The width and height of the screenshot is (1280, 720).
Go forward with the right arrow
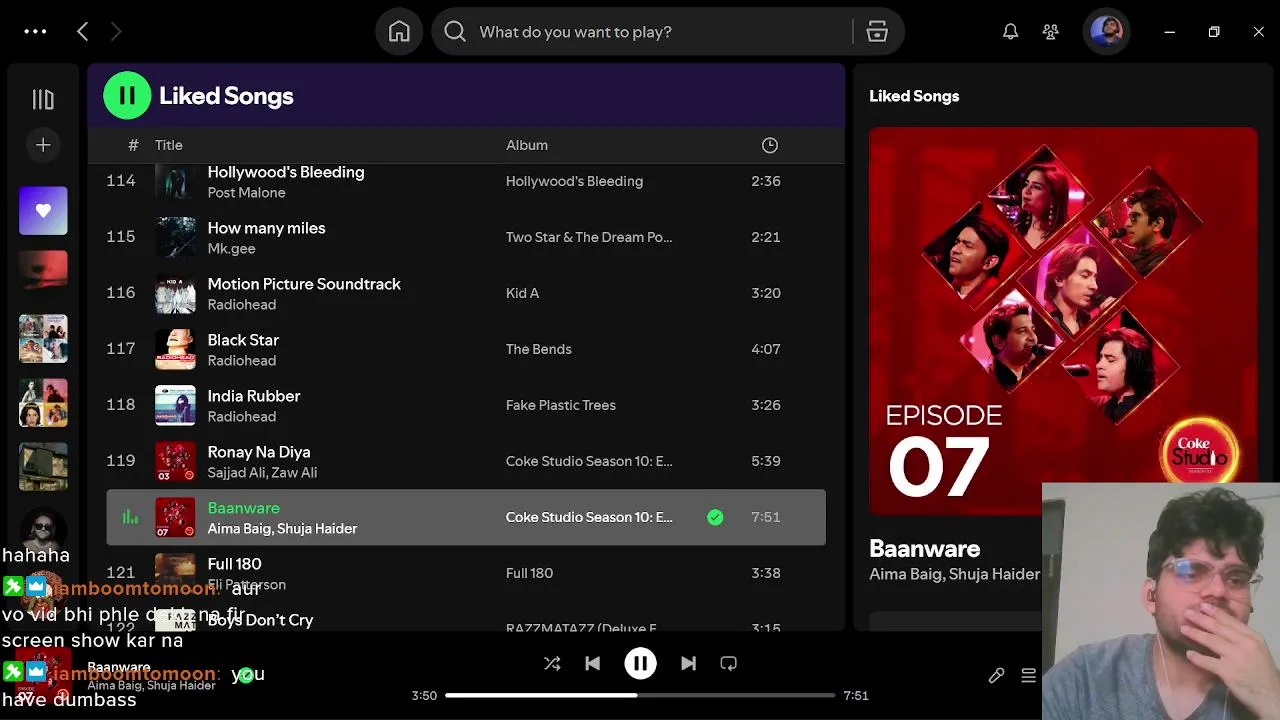116,32
